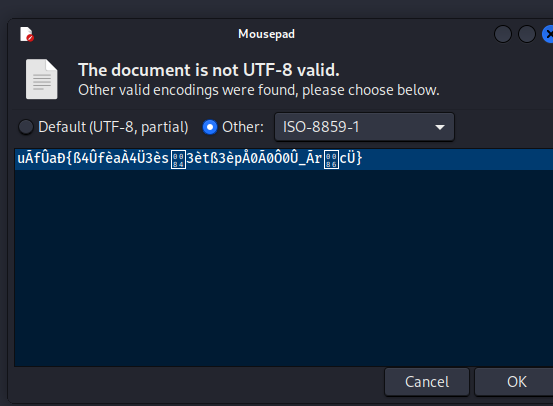Click the 0086 unknown-glyph box in preview
This screenshot has width=553, height=406.
(331, 159)
